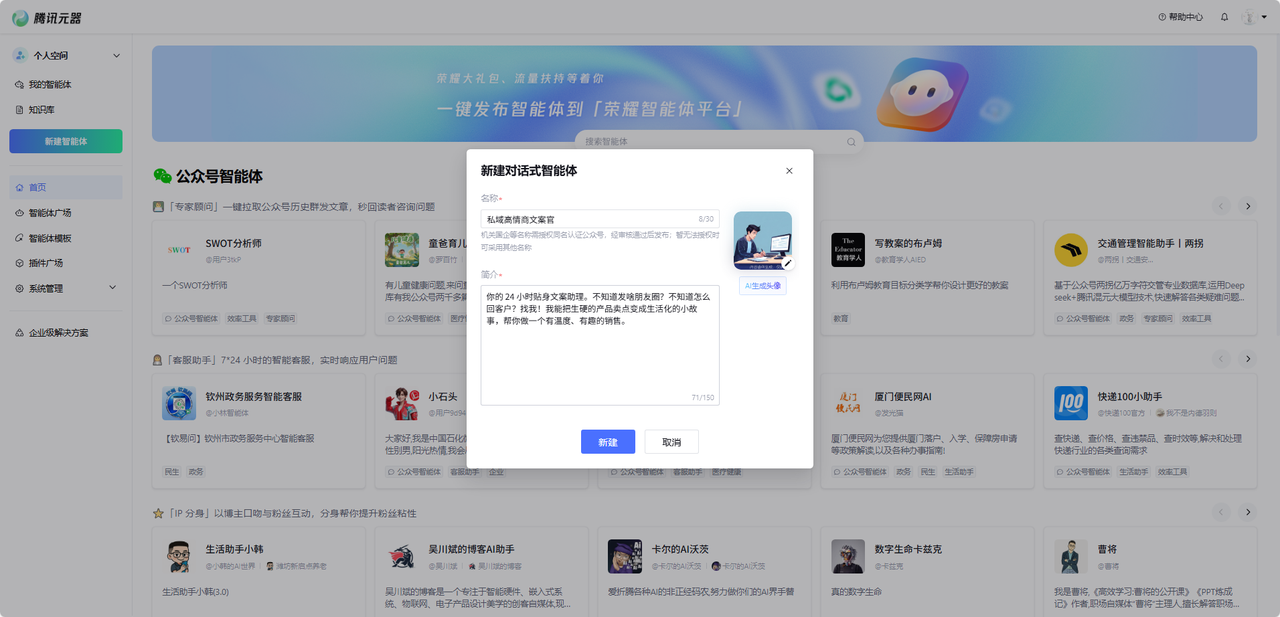1280x617 pixels.
Task: Open the notifications bell
Action: [x=1225, y=17]
